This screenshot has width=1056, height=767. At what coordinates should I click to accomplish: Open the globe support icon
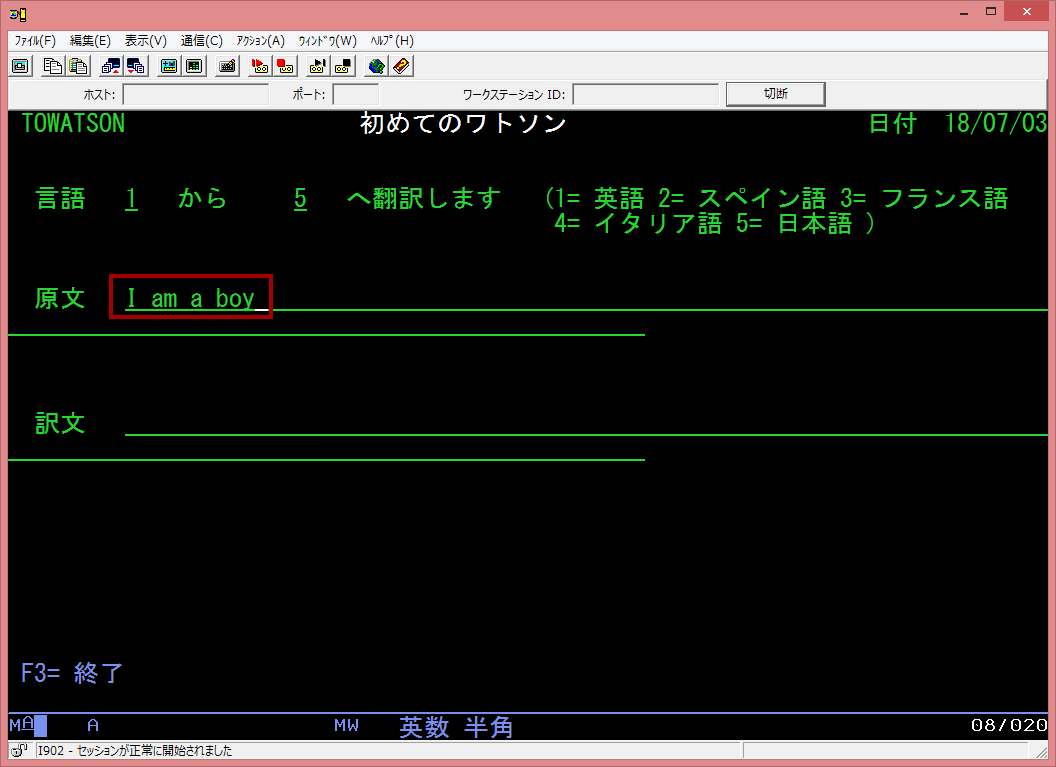[376, 66]
